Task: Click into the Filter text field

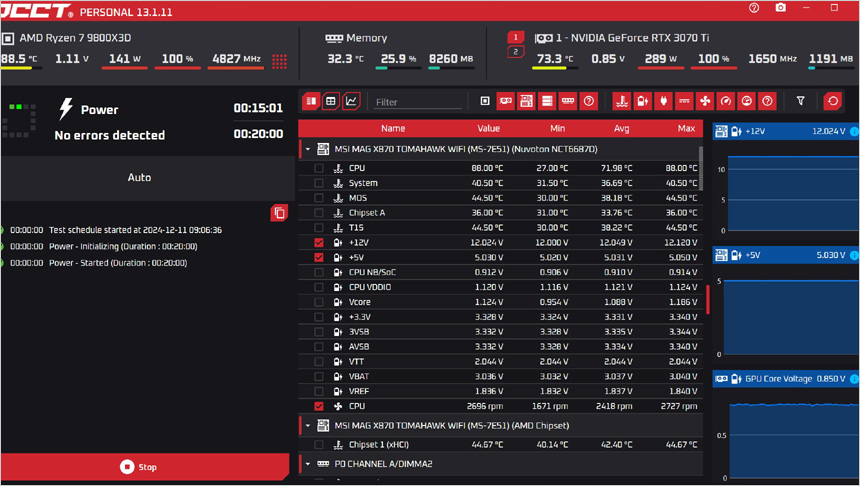Action: (x=415, y=102)
